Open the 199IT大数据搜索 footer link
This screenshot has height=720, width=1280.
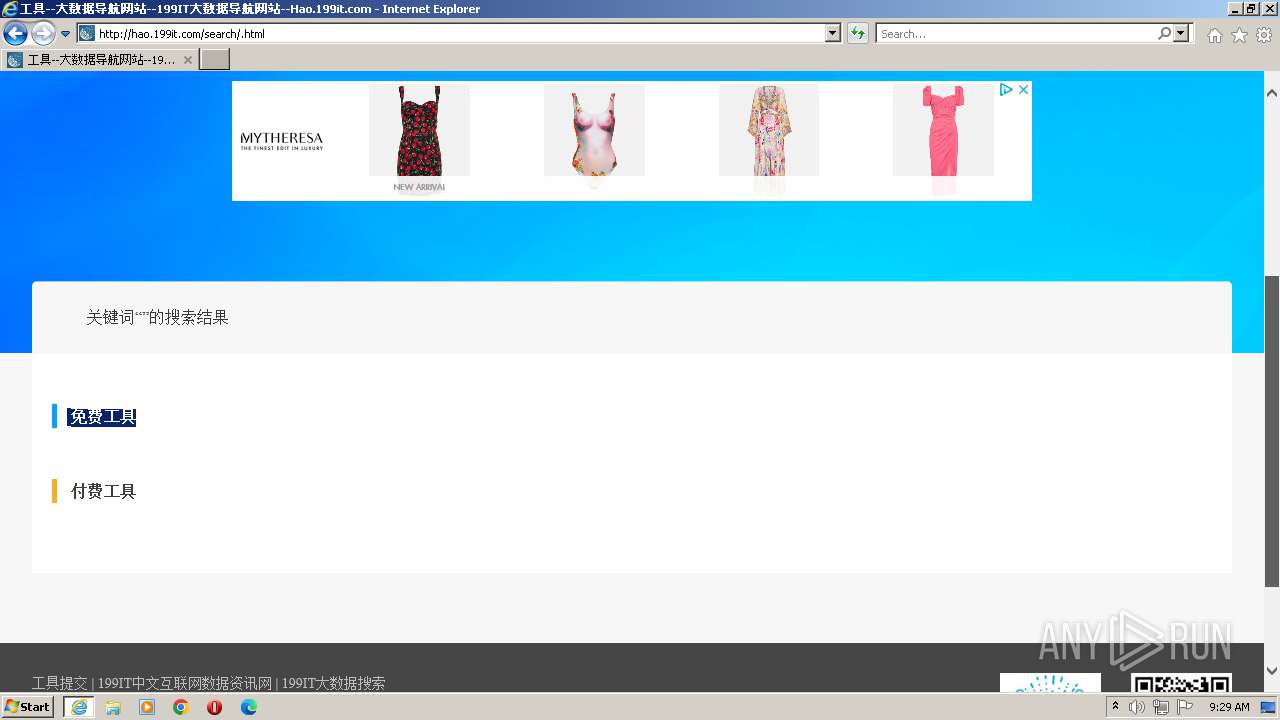click(333, 684)
